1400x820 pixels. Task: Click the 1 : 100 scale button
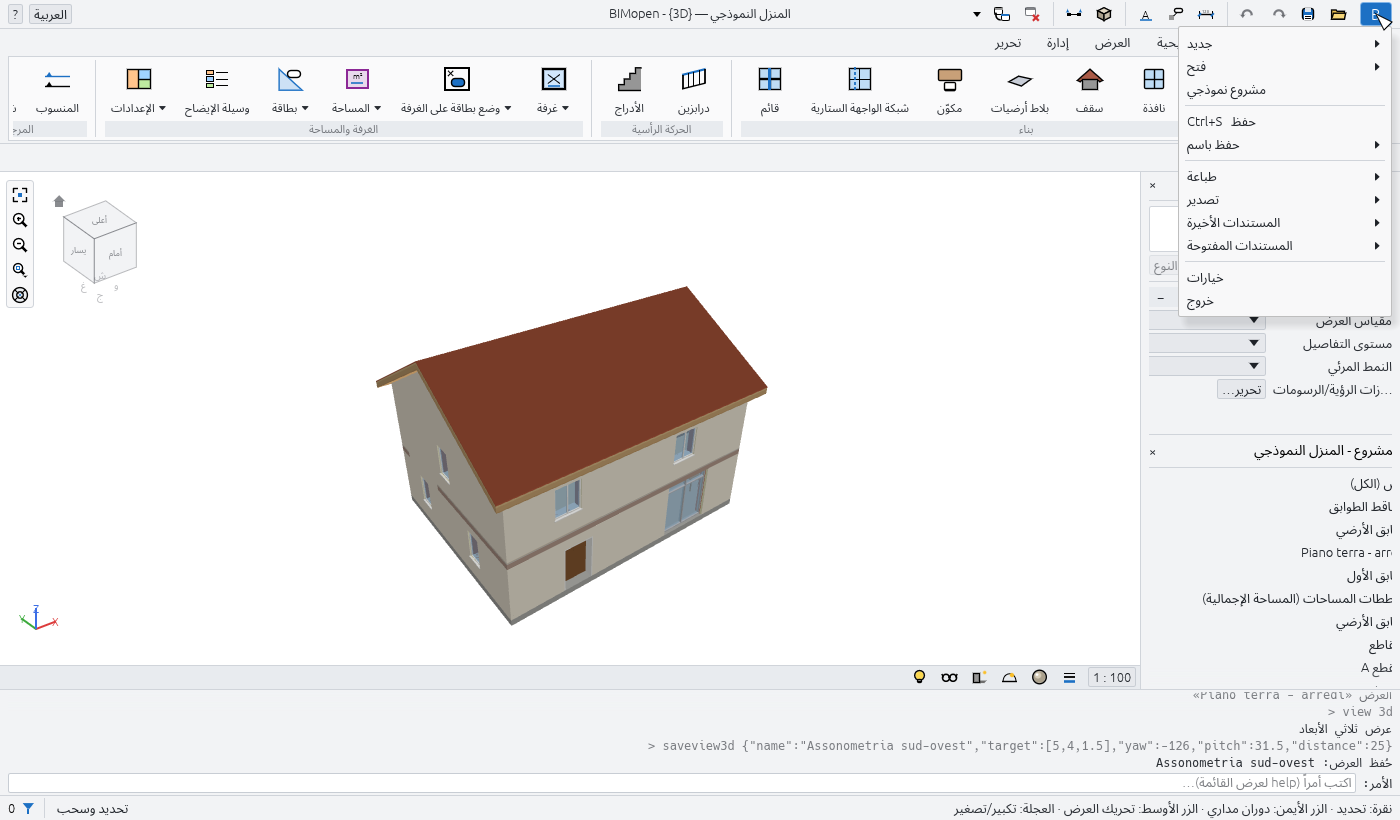(x=1112, y=677)
